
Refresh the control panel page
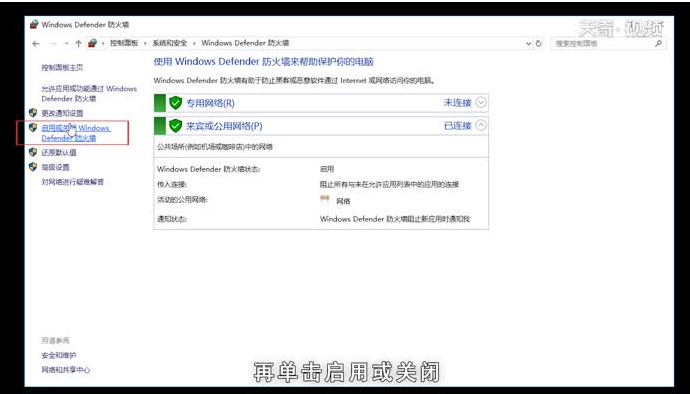pos(538,44)
